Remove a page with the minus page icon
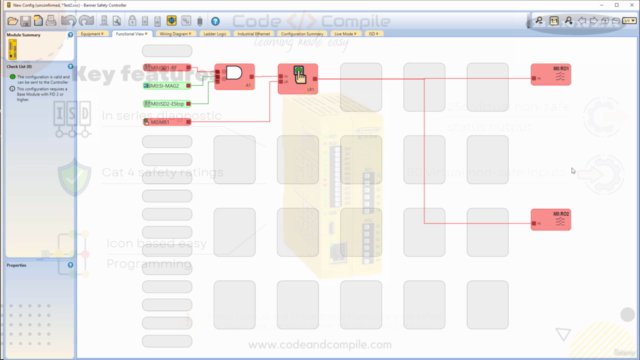The width and height of the screenshot is (640, 360). click(616, 21)
